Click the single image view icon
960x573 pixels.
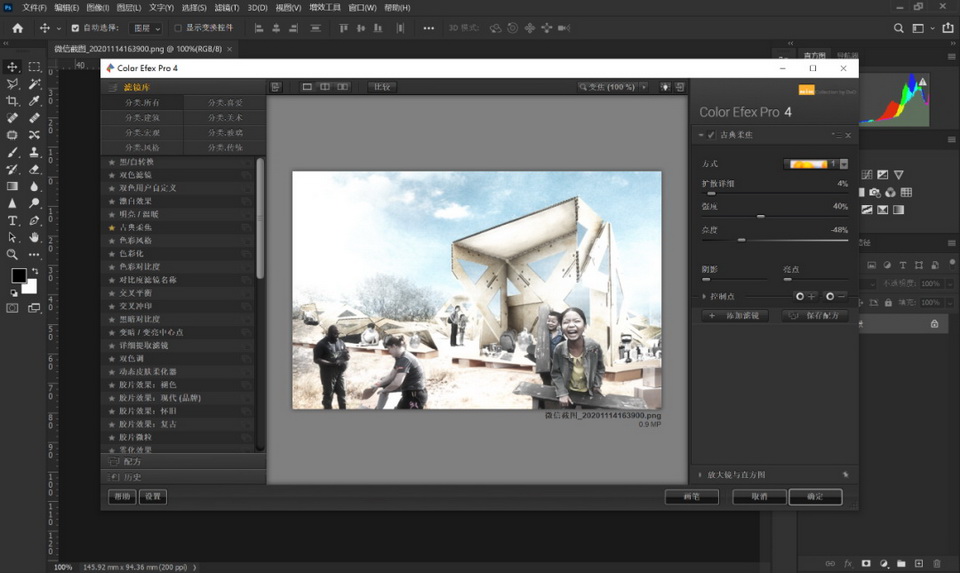pyautogui.click(x=307, y=88)
